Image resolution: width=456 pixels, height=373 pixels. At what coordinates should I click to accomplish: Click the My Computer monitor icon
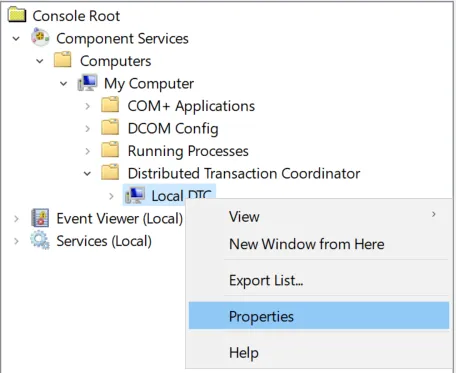tap(87, 83)
